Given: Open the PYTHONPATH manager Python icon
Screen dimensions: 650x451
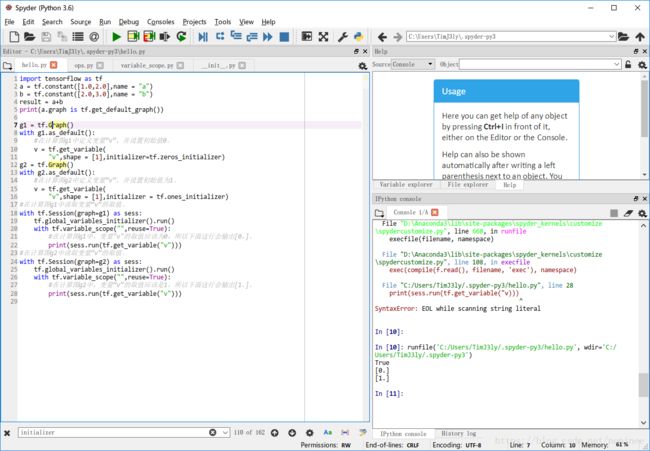Looking at the screenshot, I should point(359,37).
